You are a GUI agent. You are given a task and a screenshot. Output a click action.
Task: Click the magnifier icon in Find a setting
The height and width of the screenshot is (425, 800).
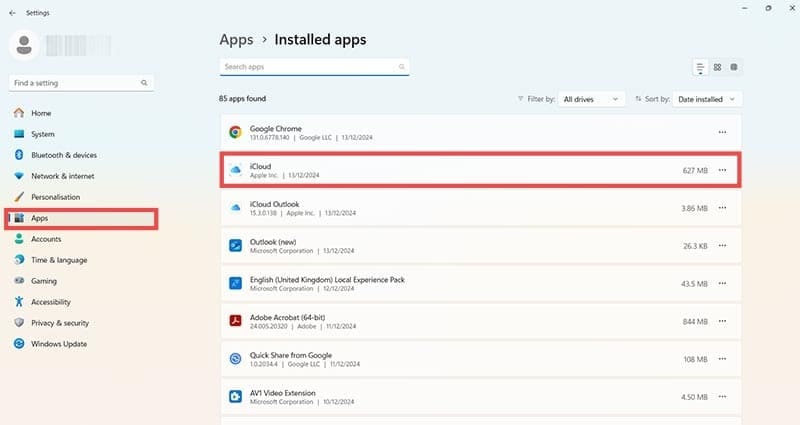click(x=144, y=83)
